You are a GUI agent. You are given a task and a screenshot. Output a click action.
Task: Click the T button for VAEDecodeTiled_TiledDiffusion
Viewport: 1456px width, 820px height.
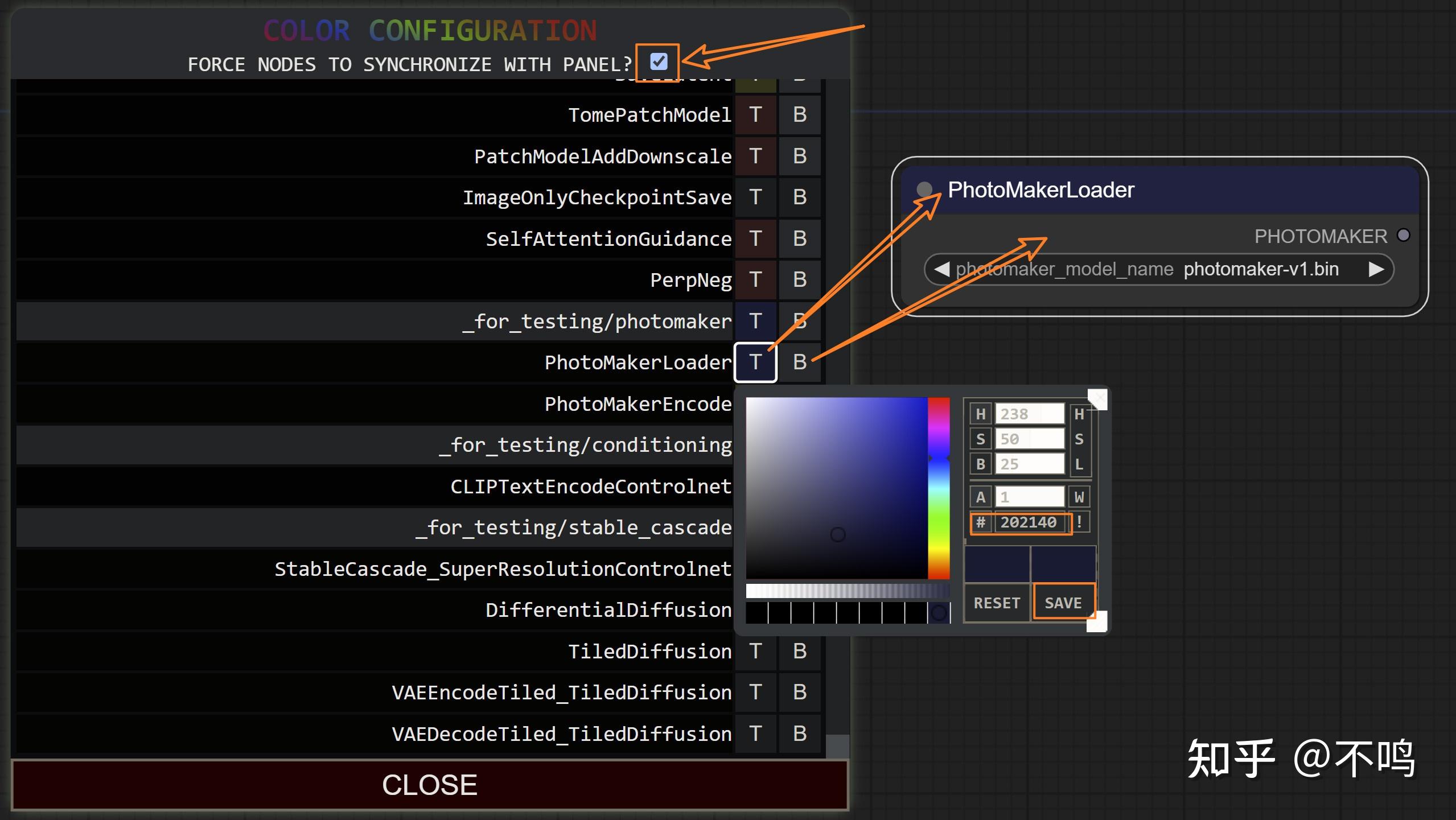click(755, 734)
